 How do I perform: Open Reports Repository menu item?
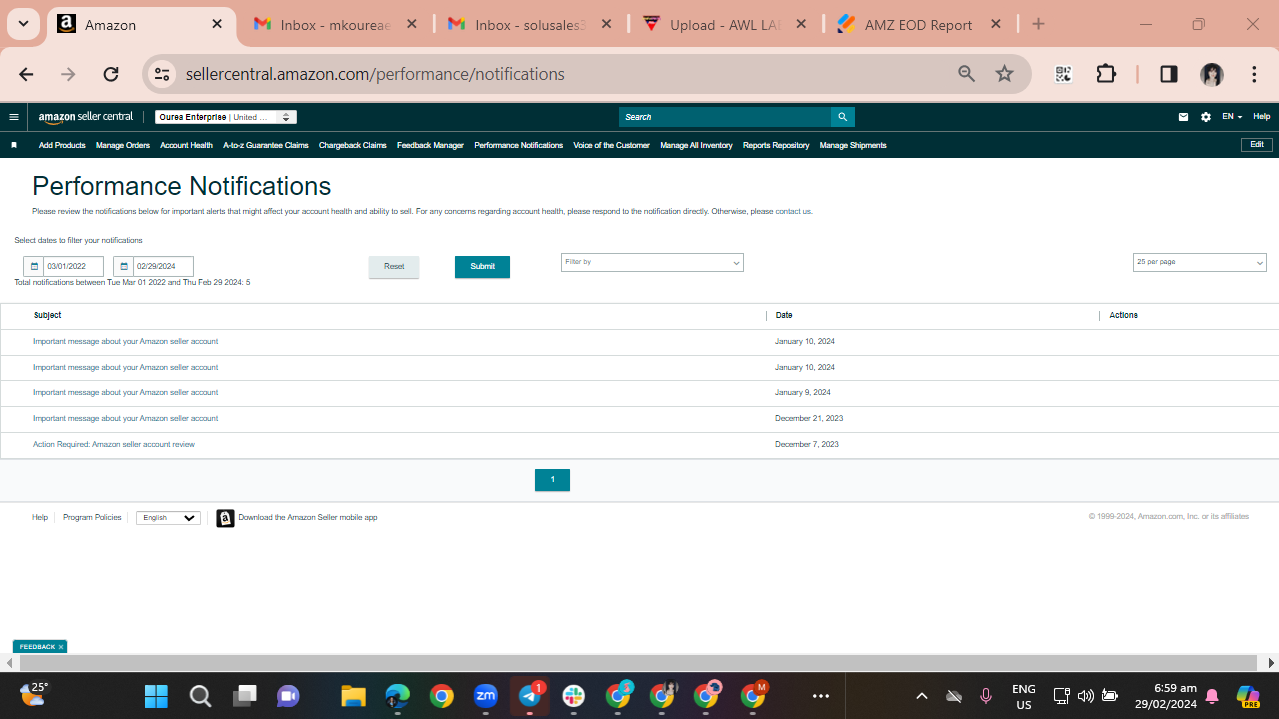tap(776, 145)
